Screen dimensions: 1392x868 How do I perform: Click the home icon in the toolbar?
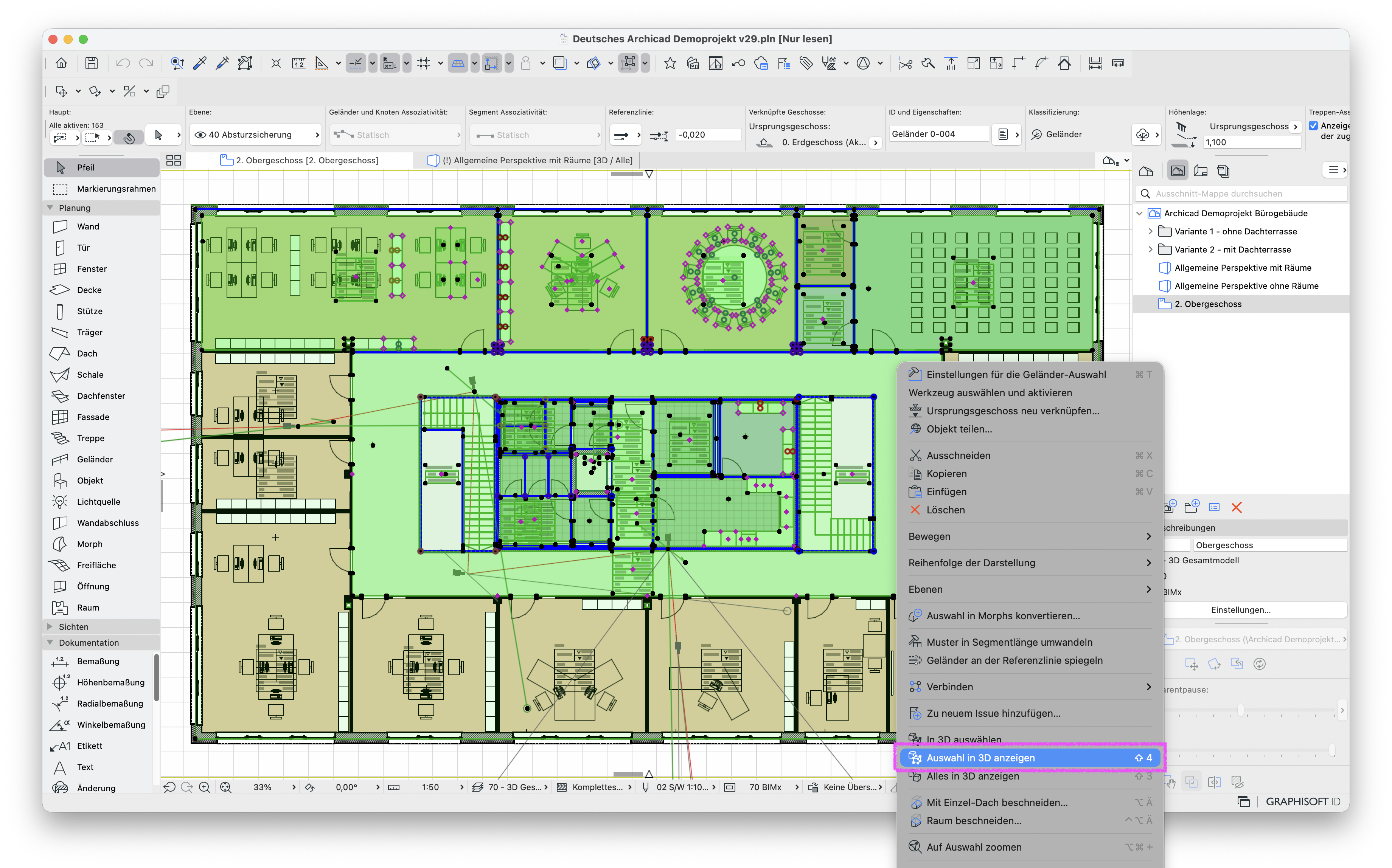coord(61,63)
